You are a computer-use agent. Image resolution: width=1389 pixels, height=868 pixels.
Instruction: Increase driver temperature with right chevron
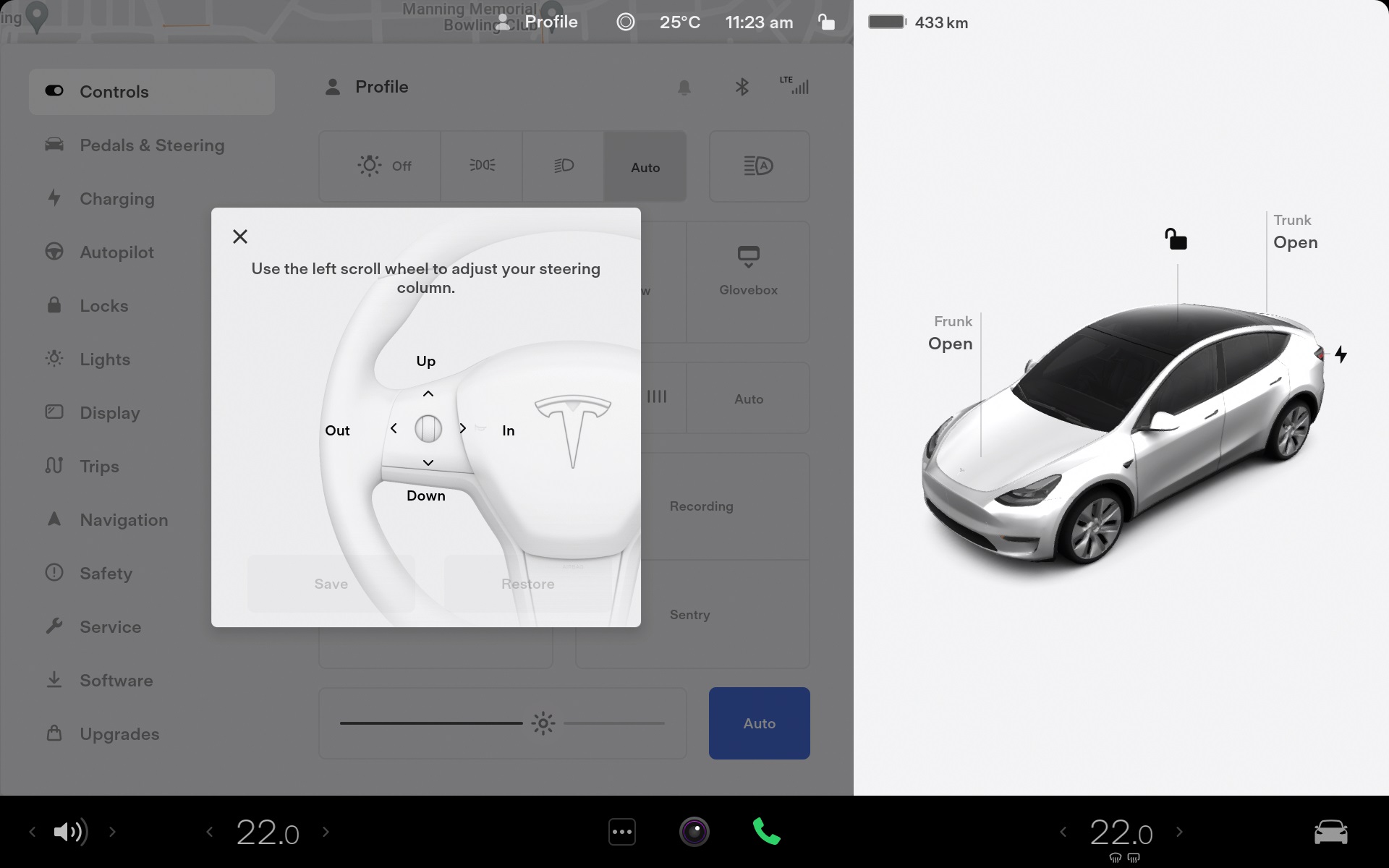(326, 832)
